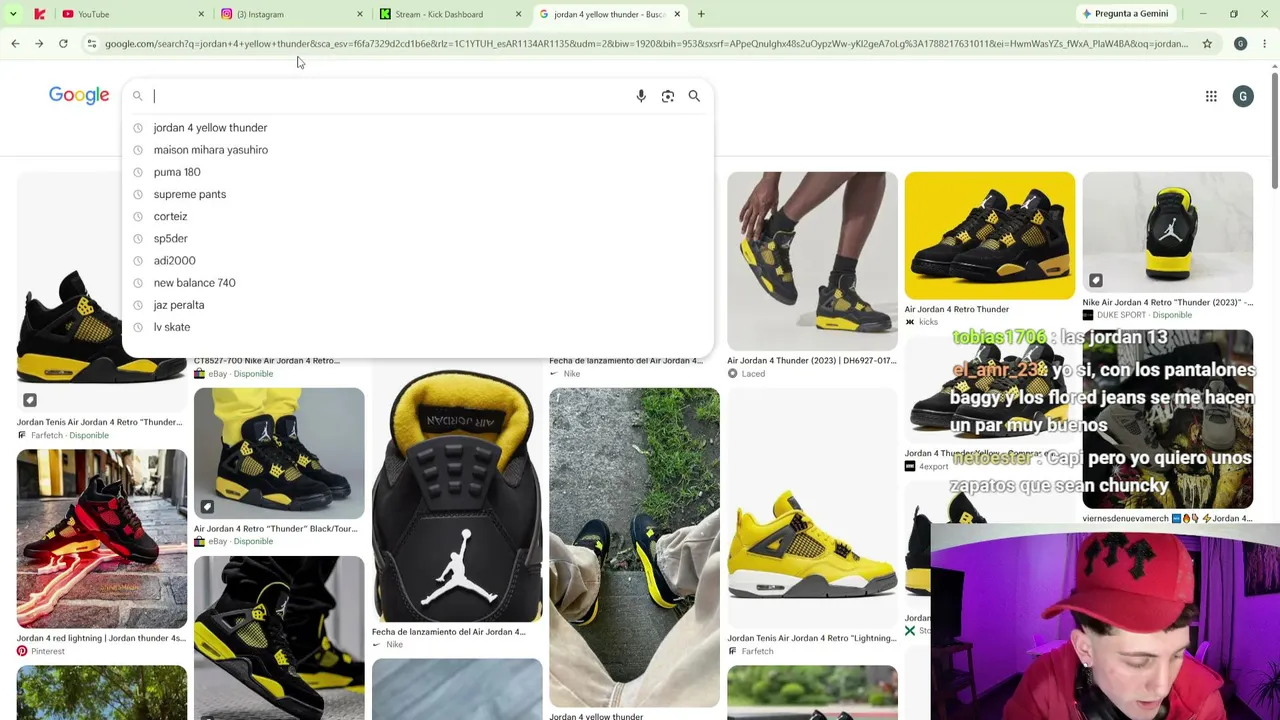The width and height of the screenshot is (1280, 720).
Task: Click the history clock icon beside 'corteiz'
Action: (138, 216)
